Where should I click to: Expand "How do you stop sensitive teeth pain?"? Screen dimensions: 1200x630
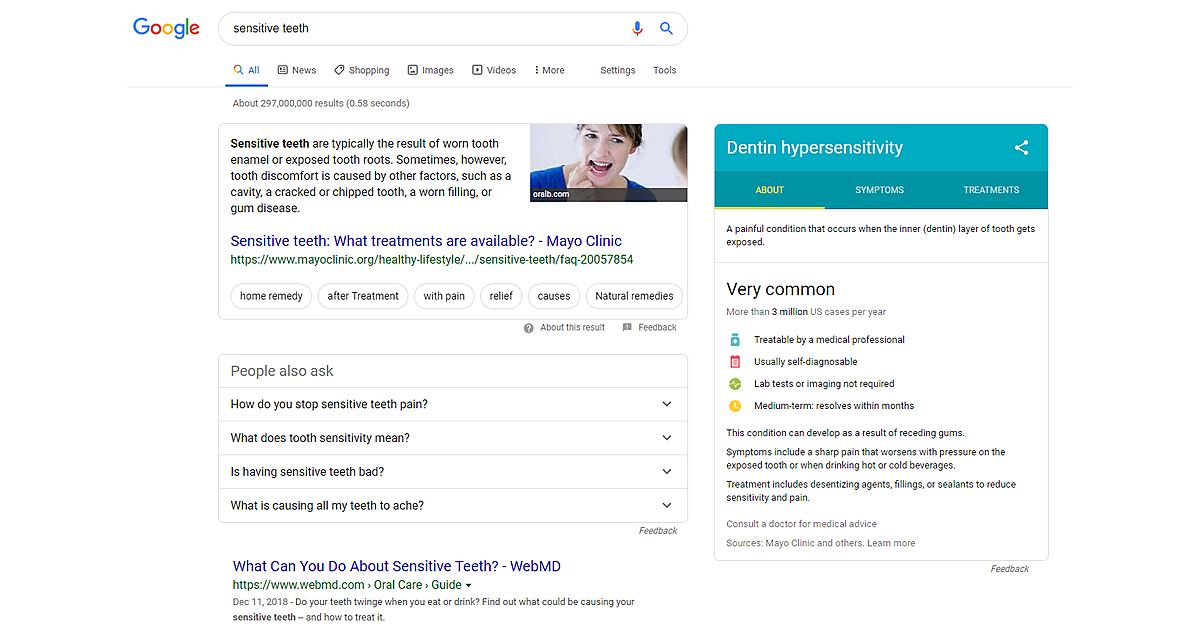[667, 404]
